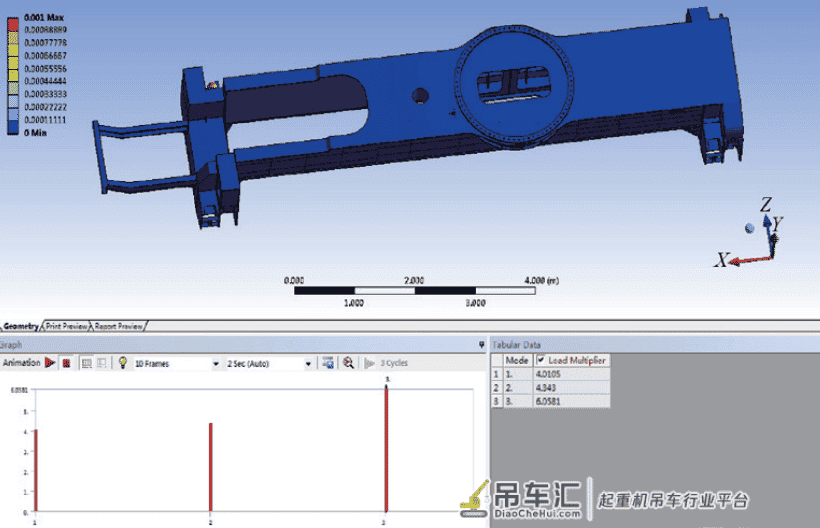Click the mode 2 bar in graph
The height and width of the screenshot is (528, 820).
[211, 467]
